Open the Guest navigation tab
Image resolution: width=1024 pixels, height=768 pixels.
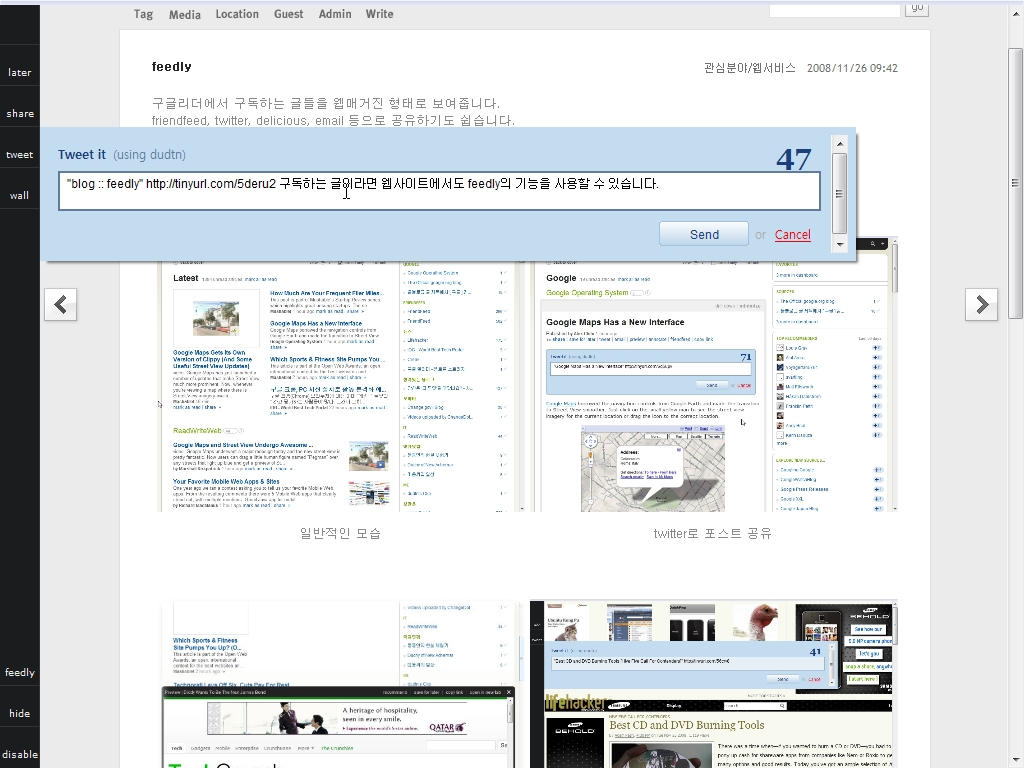[x=289, y=14]
